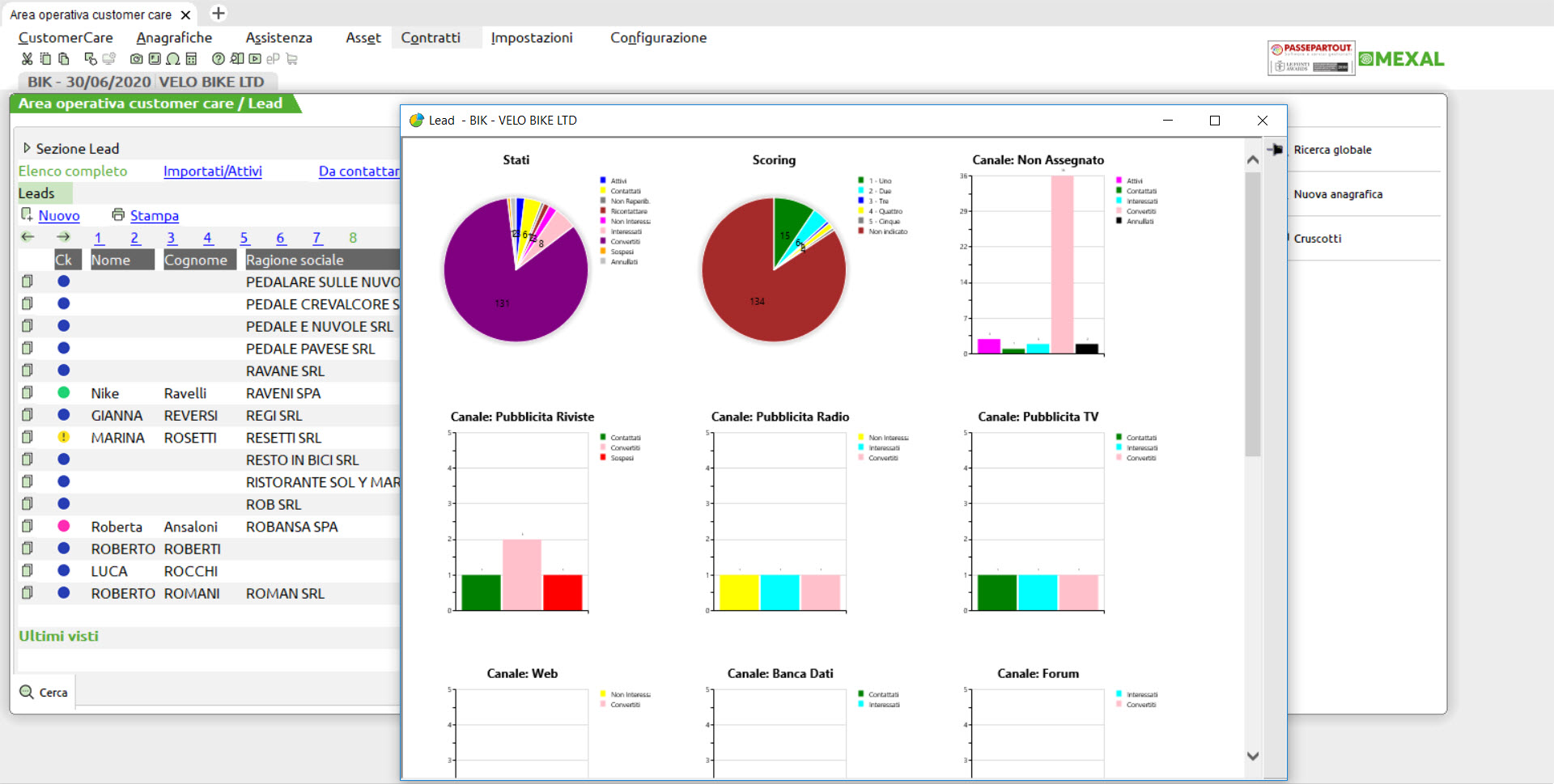1554x784 pixels.
Task: Click the scissors cut icon in toolbar
Action: (27, 59)
